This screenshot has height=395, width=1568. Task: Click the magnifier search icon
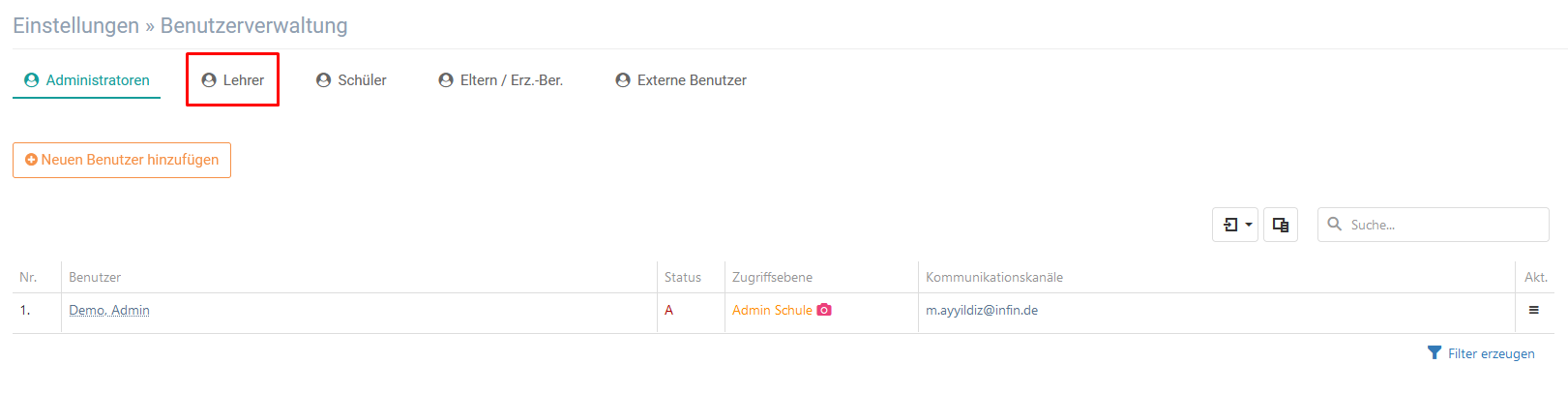1335,224
